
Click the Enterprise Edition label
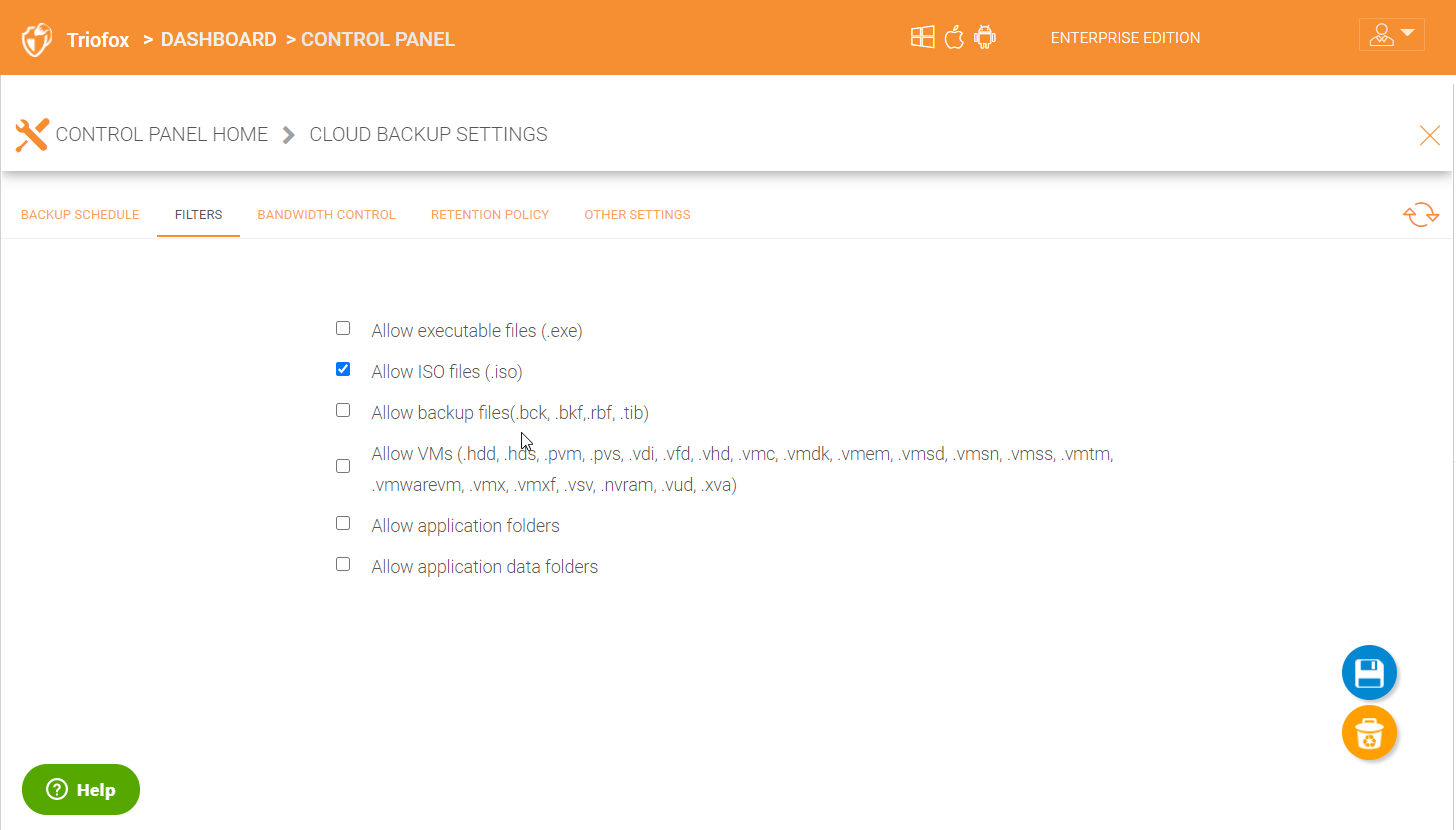[x=1125, y=38]
